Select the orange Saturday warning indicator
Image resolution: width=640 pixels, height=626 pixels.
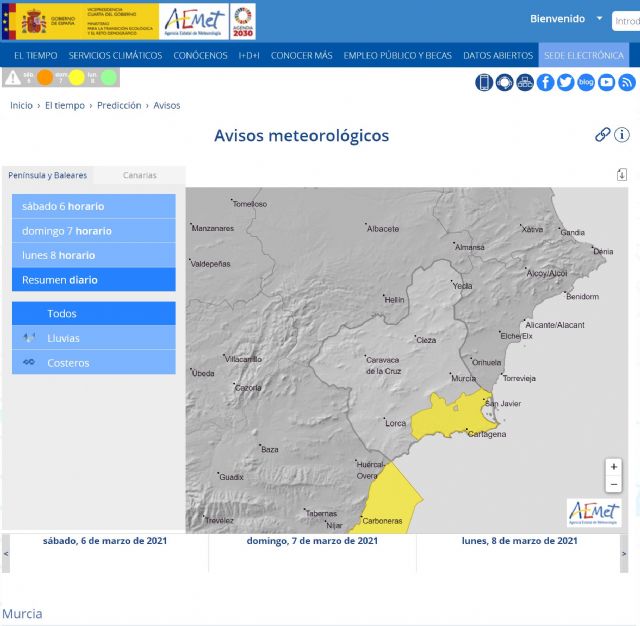(x=45, y=77)
